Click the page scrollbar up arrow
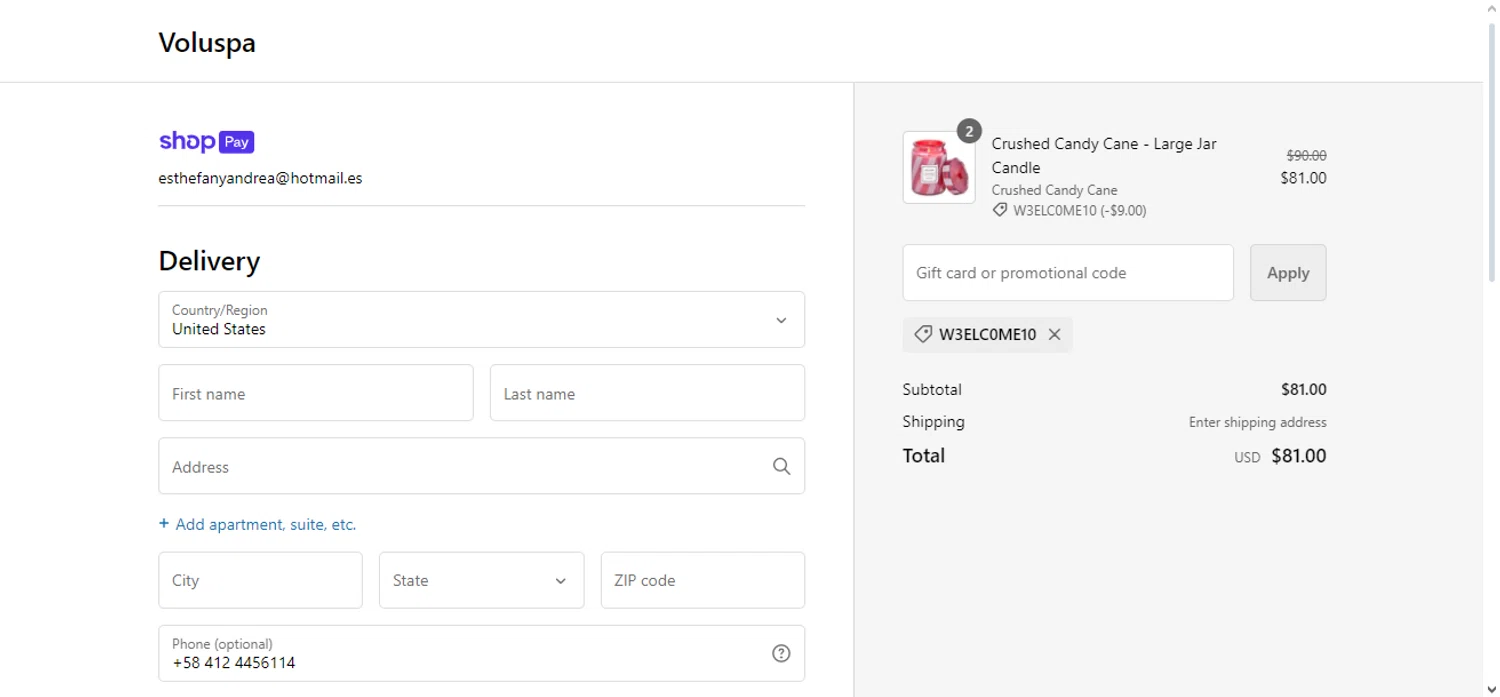Image resolution: width=1500 pixels, height=697 pixels. pos(1491,7)
